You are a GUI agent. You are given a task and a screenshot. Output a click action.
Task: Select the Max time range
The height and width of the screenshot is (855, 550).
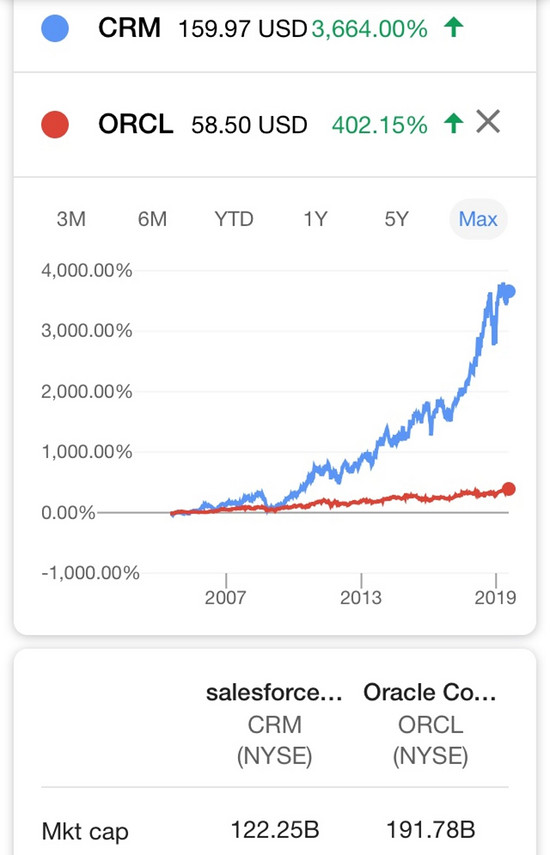click(478, 219)
